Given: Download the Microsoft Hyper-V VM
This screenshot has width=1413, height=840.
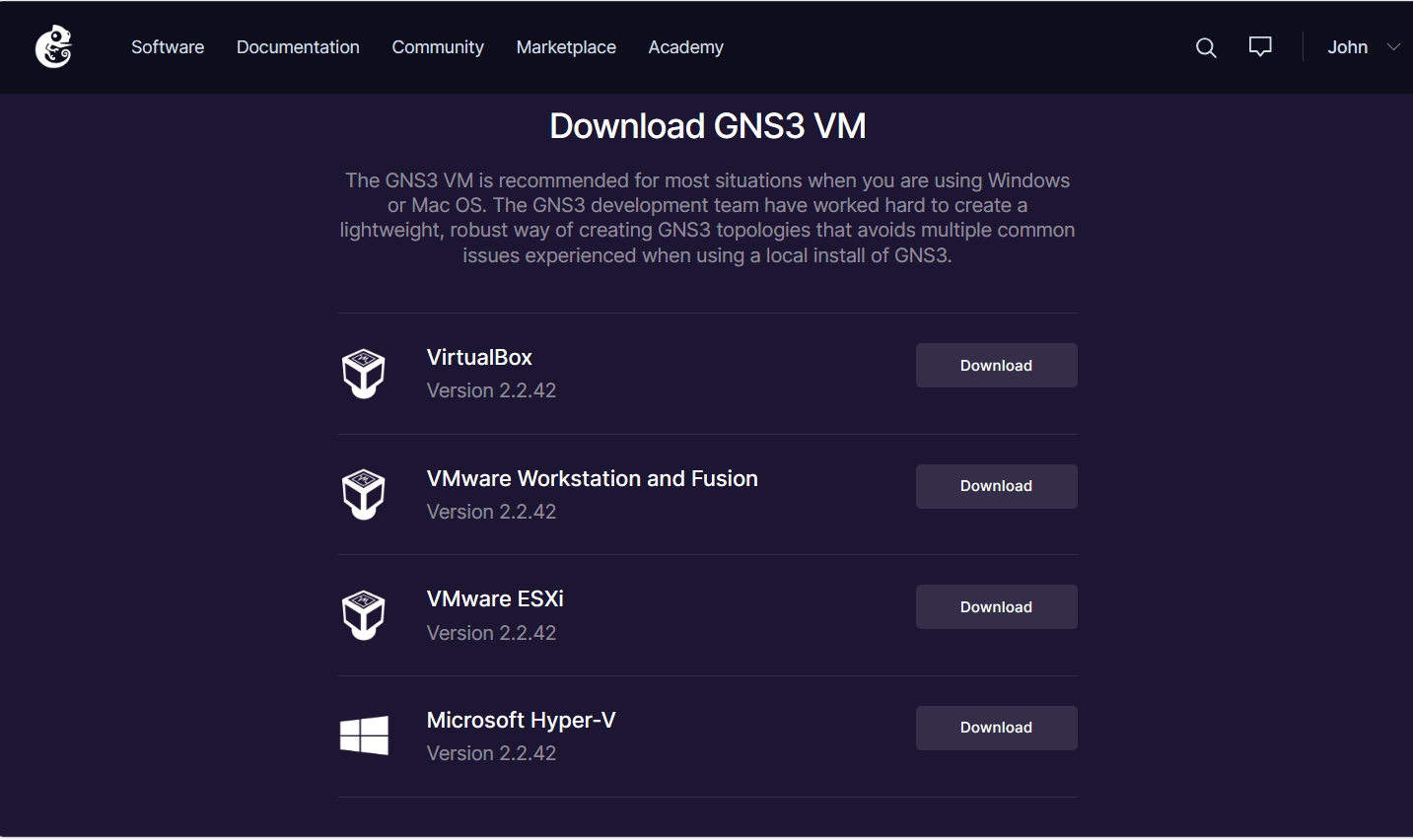Looking at the screenshot, I should click(x=996, y=728).
